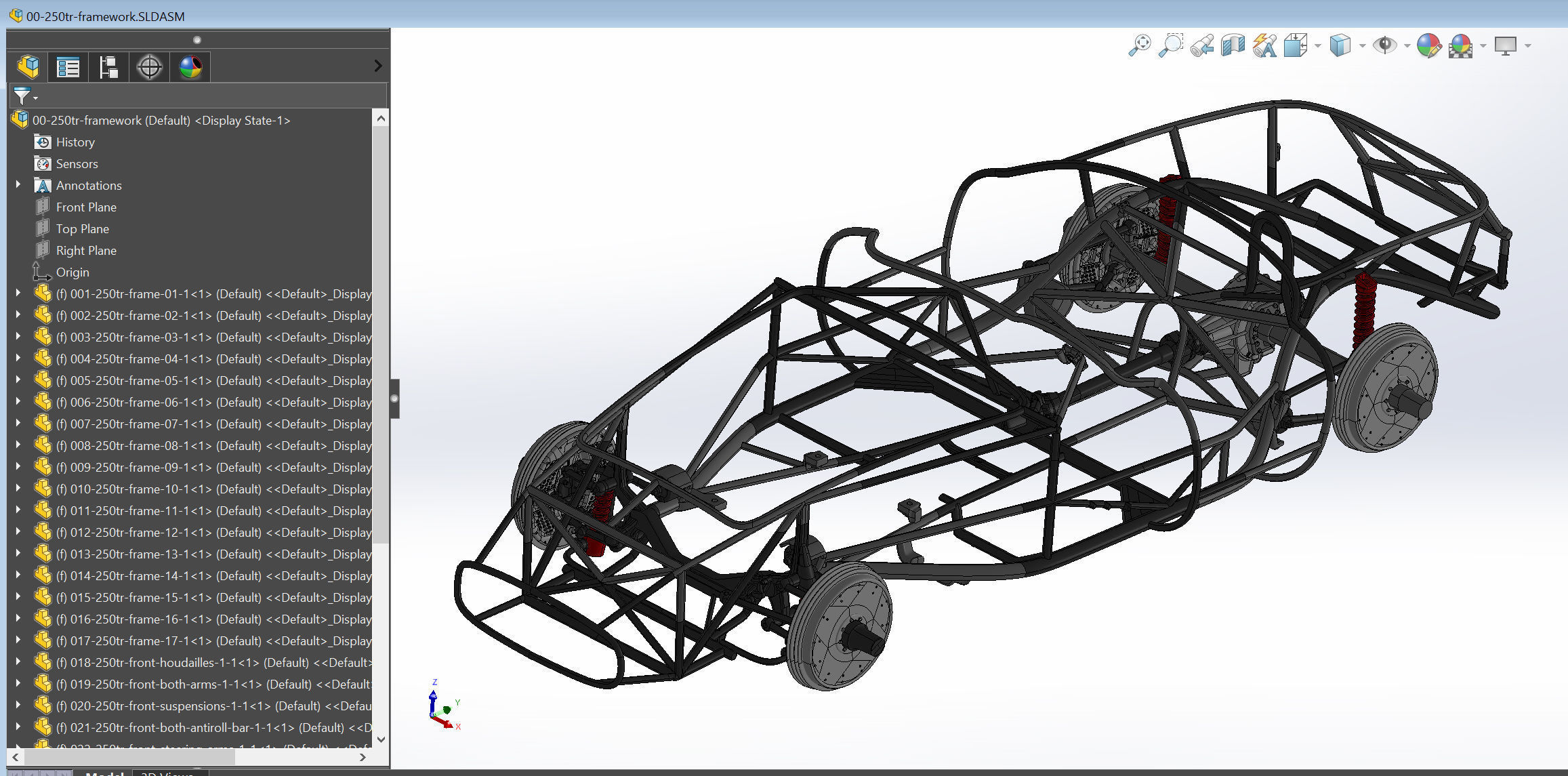Expand the 021-250tr-front-both-antiroll-bar component
Viewport: 1568px width, 776px height.
click(x=18, y=727)
